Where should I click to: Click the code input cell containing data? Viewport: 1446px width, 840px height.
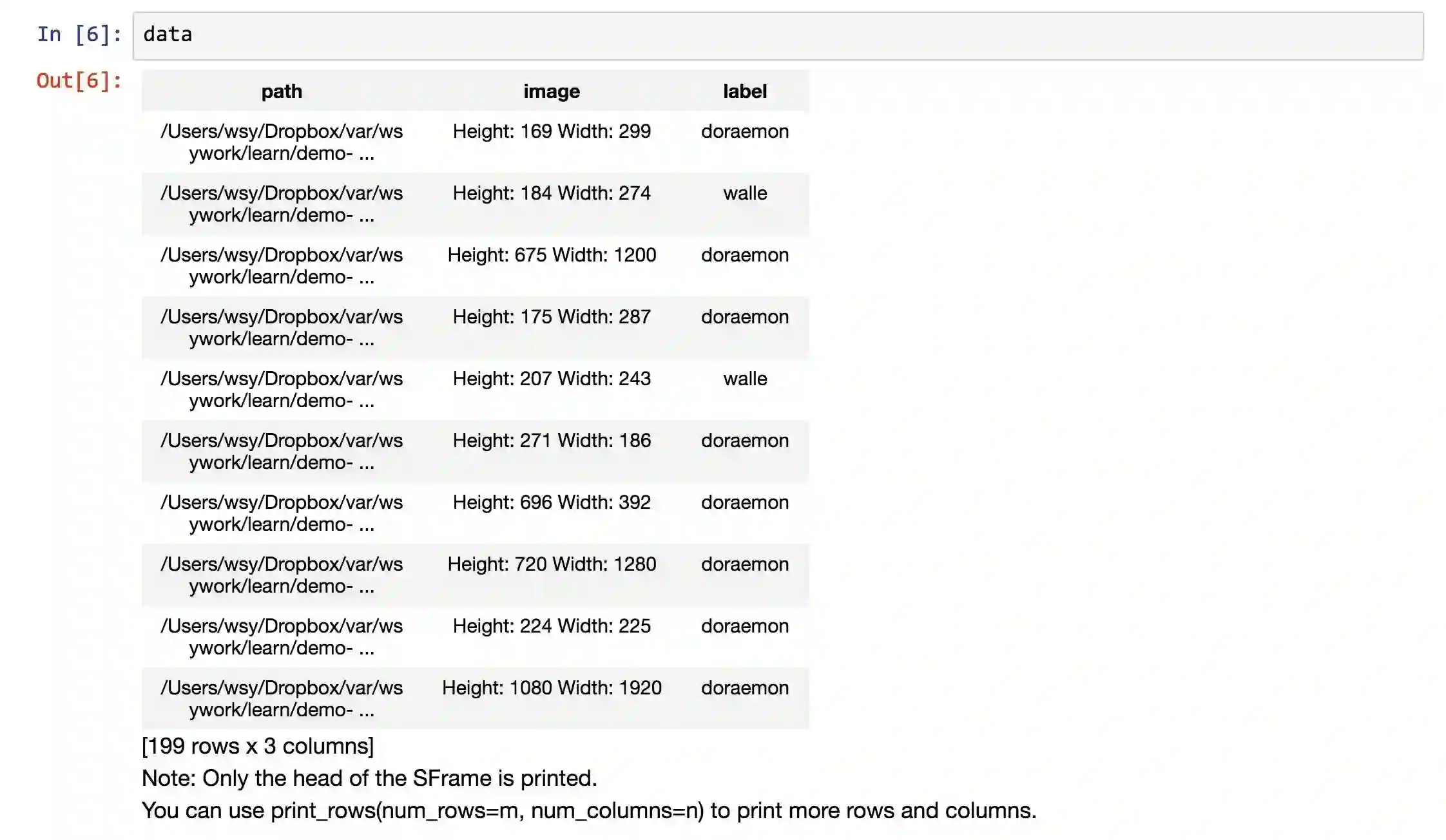click(777, 35)
